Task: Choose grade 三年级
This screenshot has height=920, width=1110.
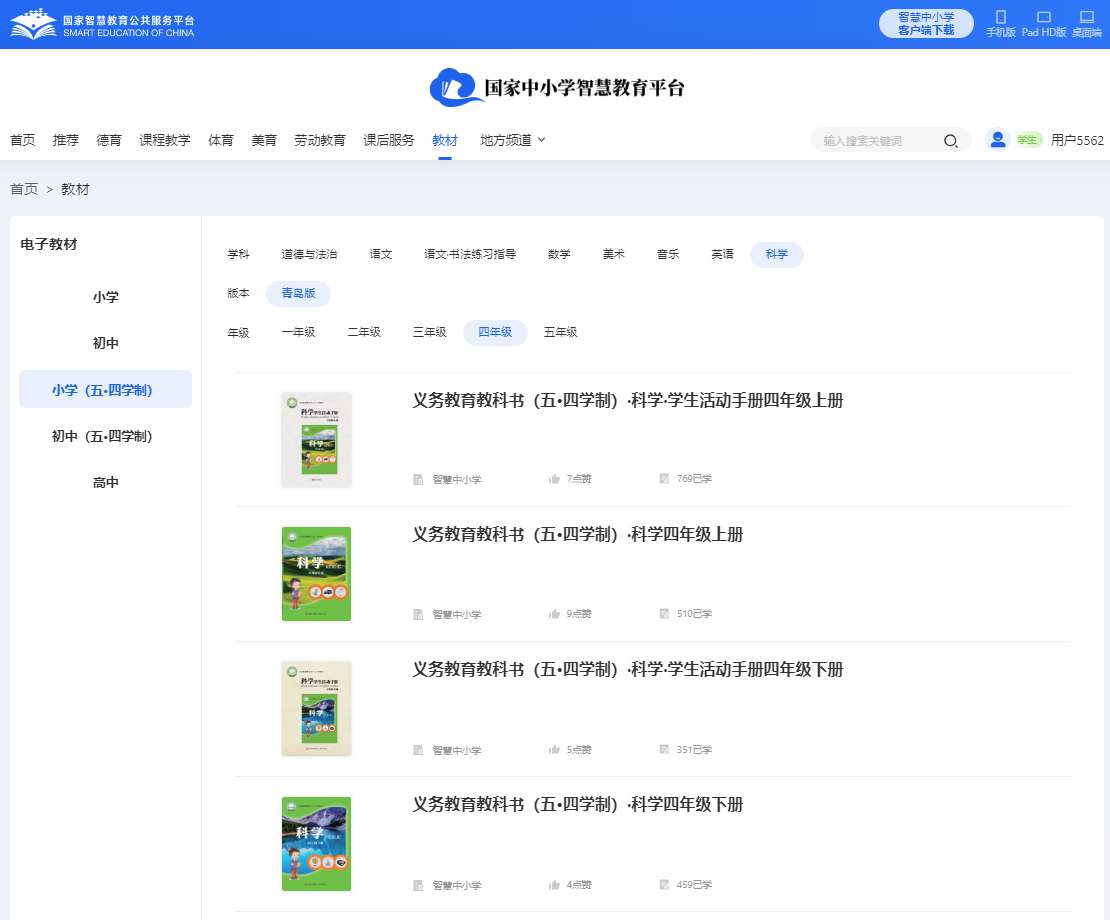Action: 430,332
